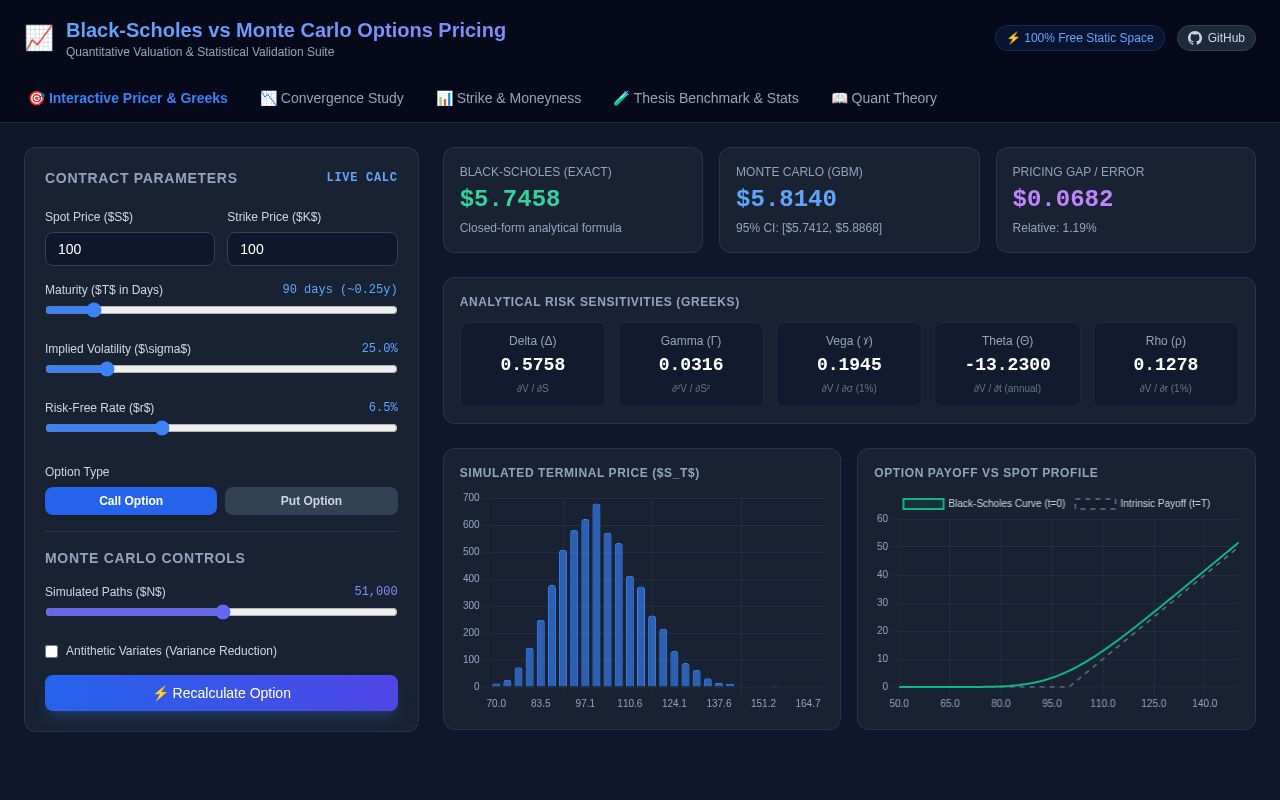1280x800 pixels.
Task: Click the target emoji on Interactive Pricer tab
Action: (36, 98)
